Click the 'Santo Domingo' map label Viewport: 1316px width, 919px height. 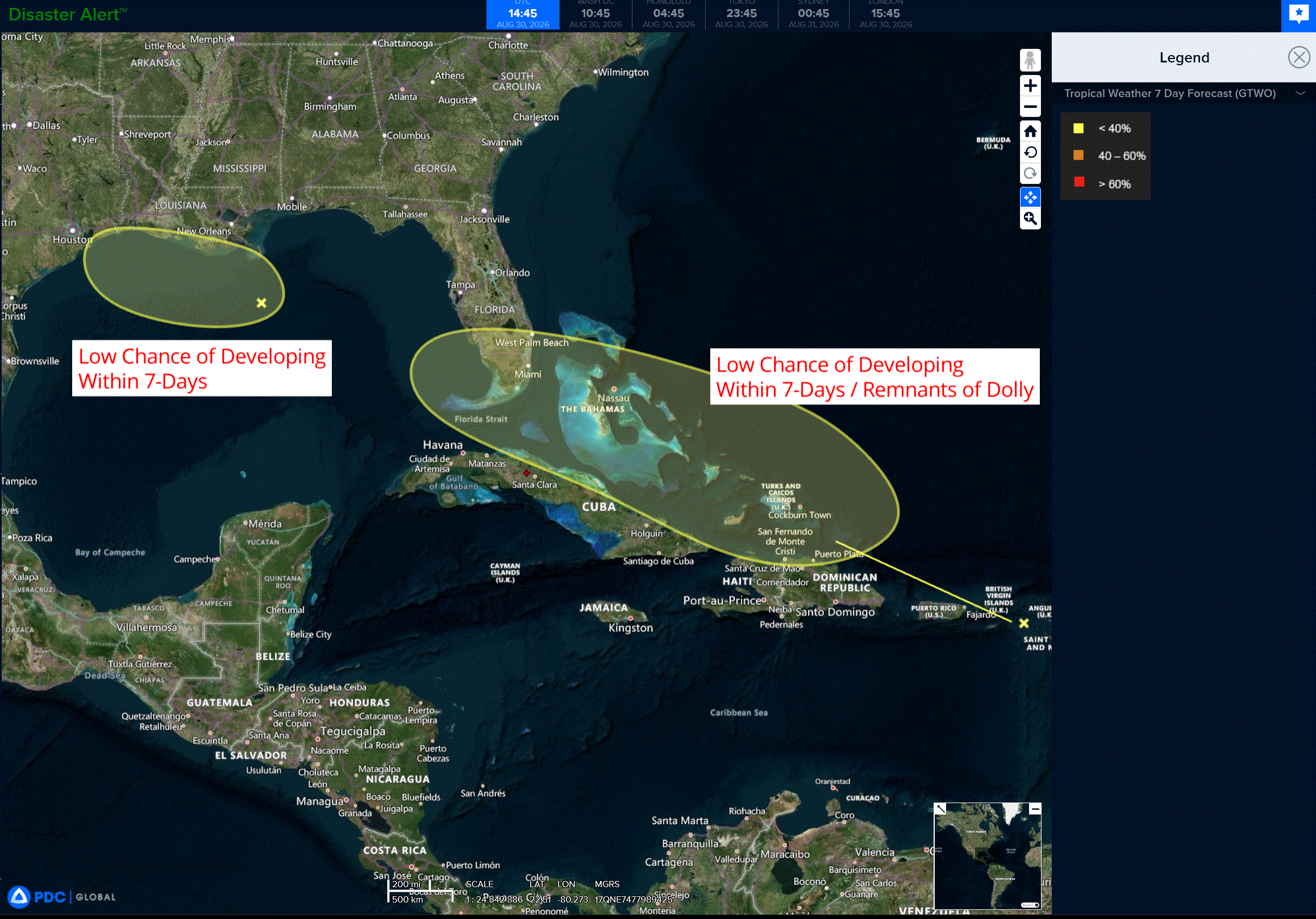(x=835, y=612)
